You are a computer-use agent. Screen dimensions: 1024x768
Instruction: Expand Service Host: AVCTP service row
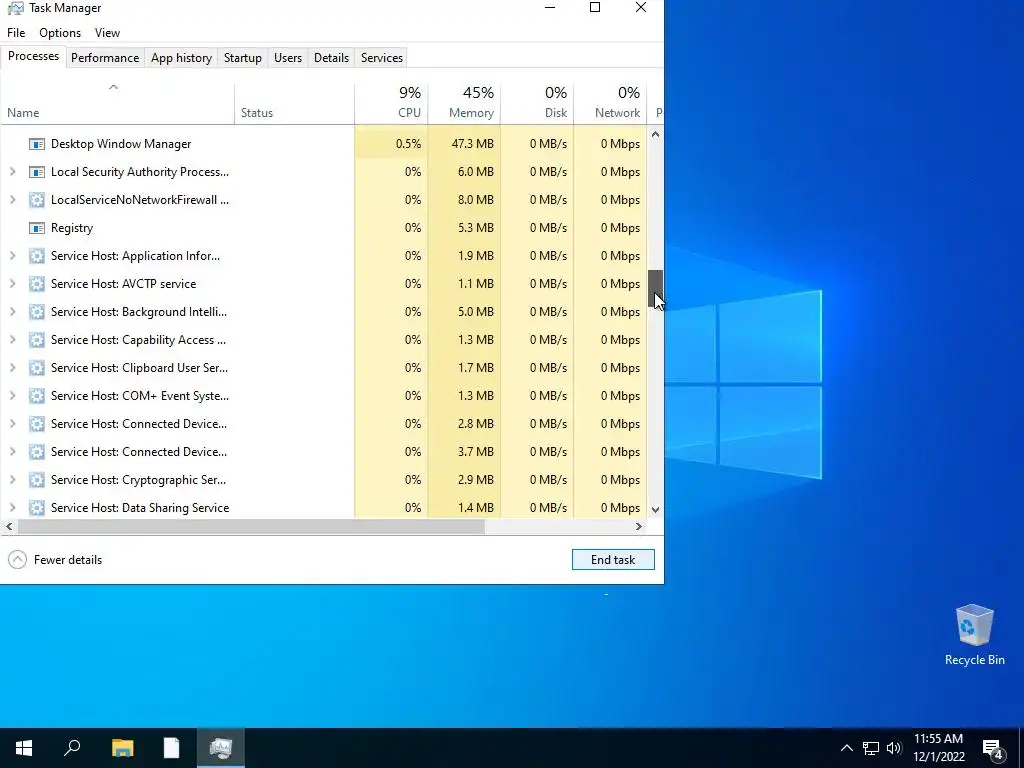pos(12,284)
